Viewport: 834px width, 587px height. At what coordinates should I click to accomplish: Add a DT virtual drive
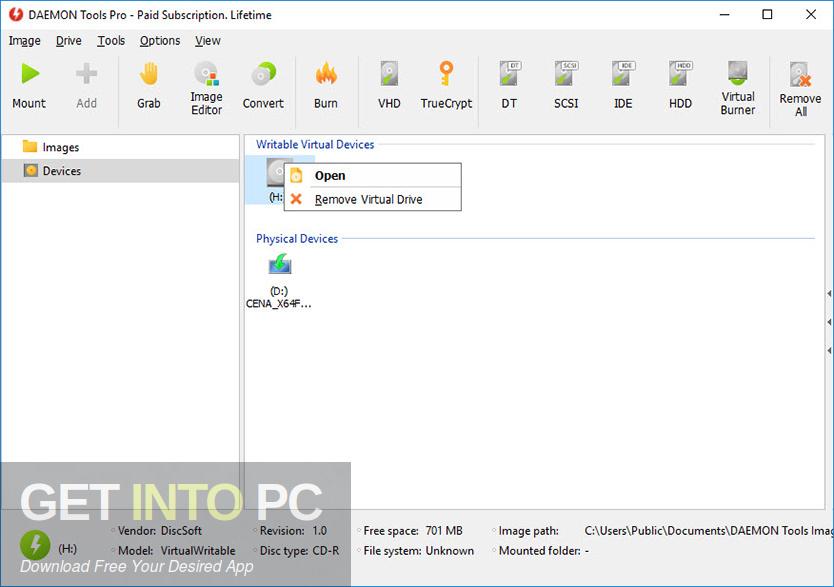pos(510,73)
